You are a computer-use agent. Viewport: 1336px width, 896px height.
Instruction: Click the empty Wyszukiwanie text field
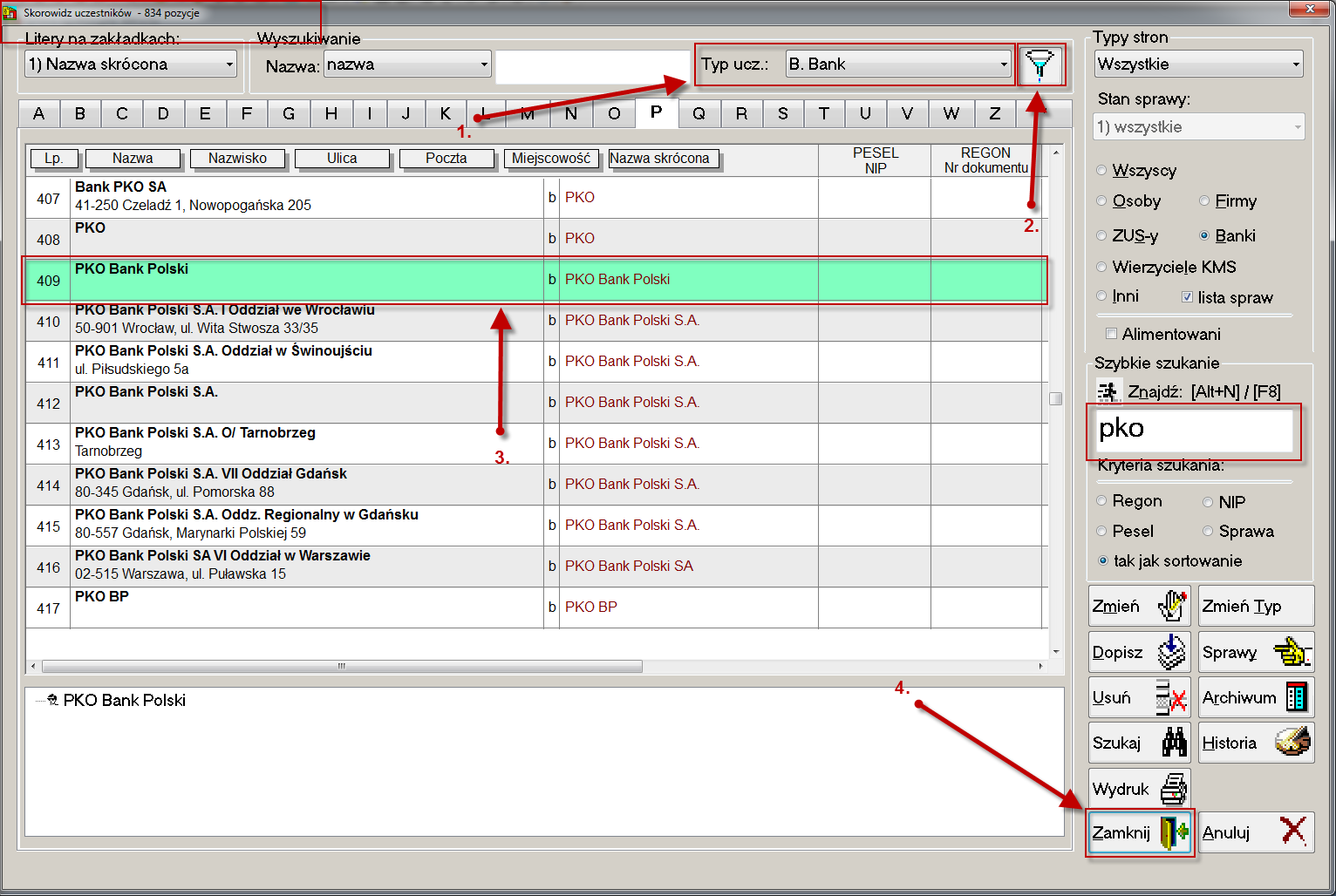[x=592, y=68]
